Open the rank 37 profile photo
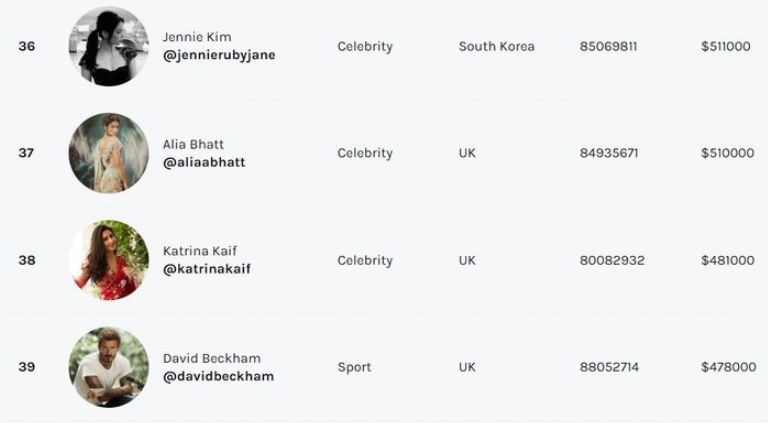Viewport: 768px width, 423px height. click(109, 153)
